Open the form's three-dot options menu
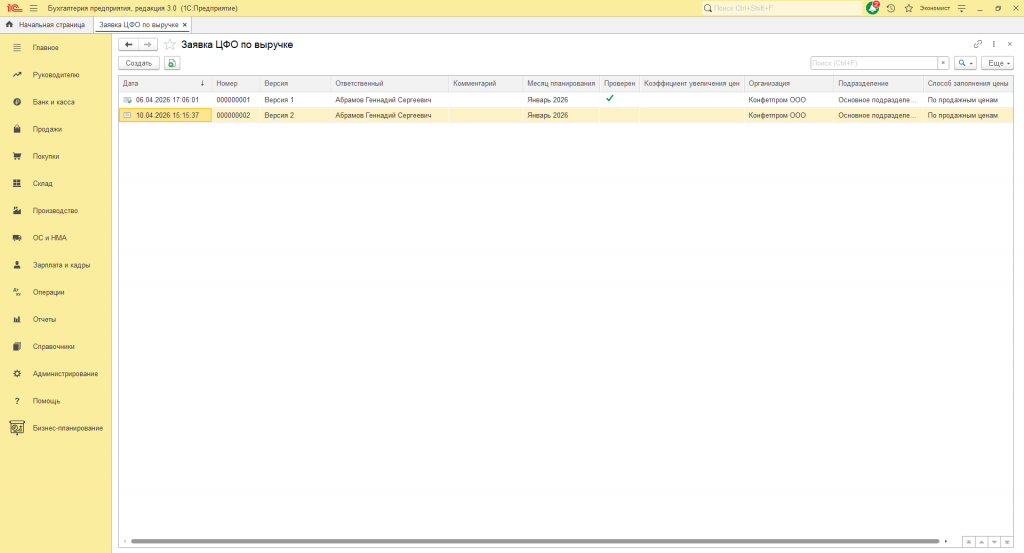This screenshot has width=1024, height=553. (994, 44)
